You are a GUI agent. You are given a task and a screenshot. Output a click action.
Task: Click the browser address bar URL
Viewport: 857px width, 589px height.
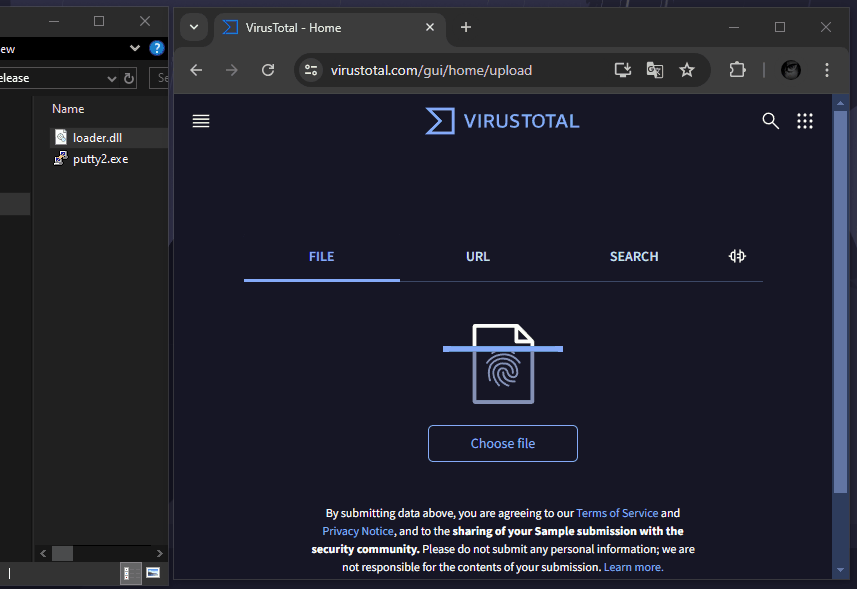point(431,70)
